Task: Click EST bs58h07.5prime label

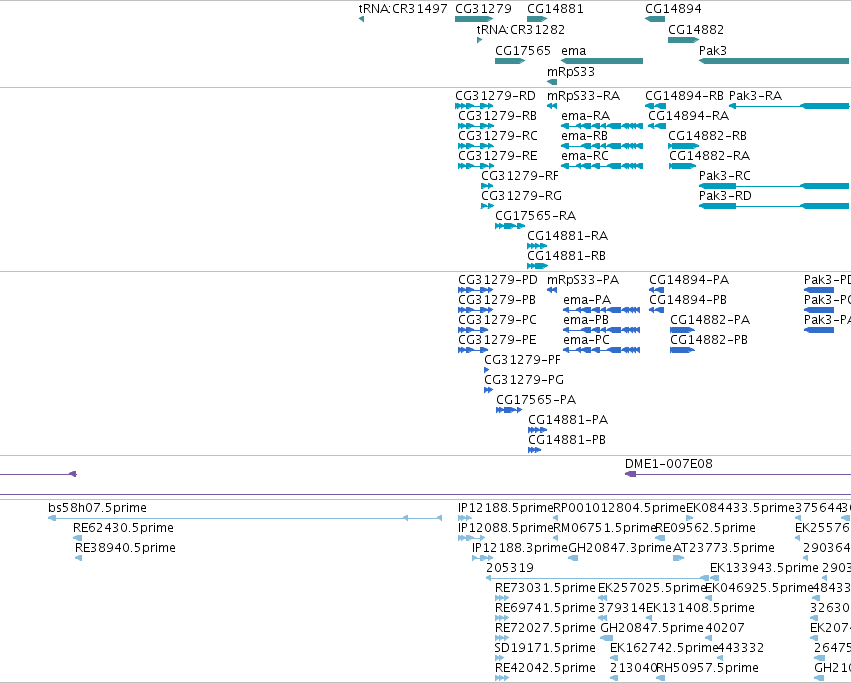Action: pos(97,508)
